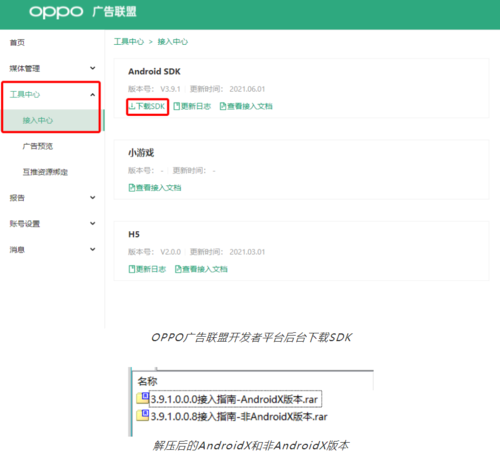Click the rar icon of the 非AndroidX版本 file
Image resolution: width=500 pixels, height=462 pixels.
coord(143,415)
